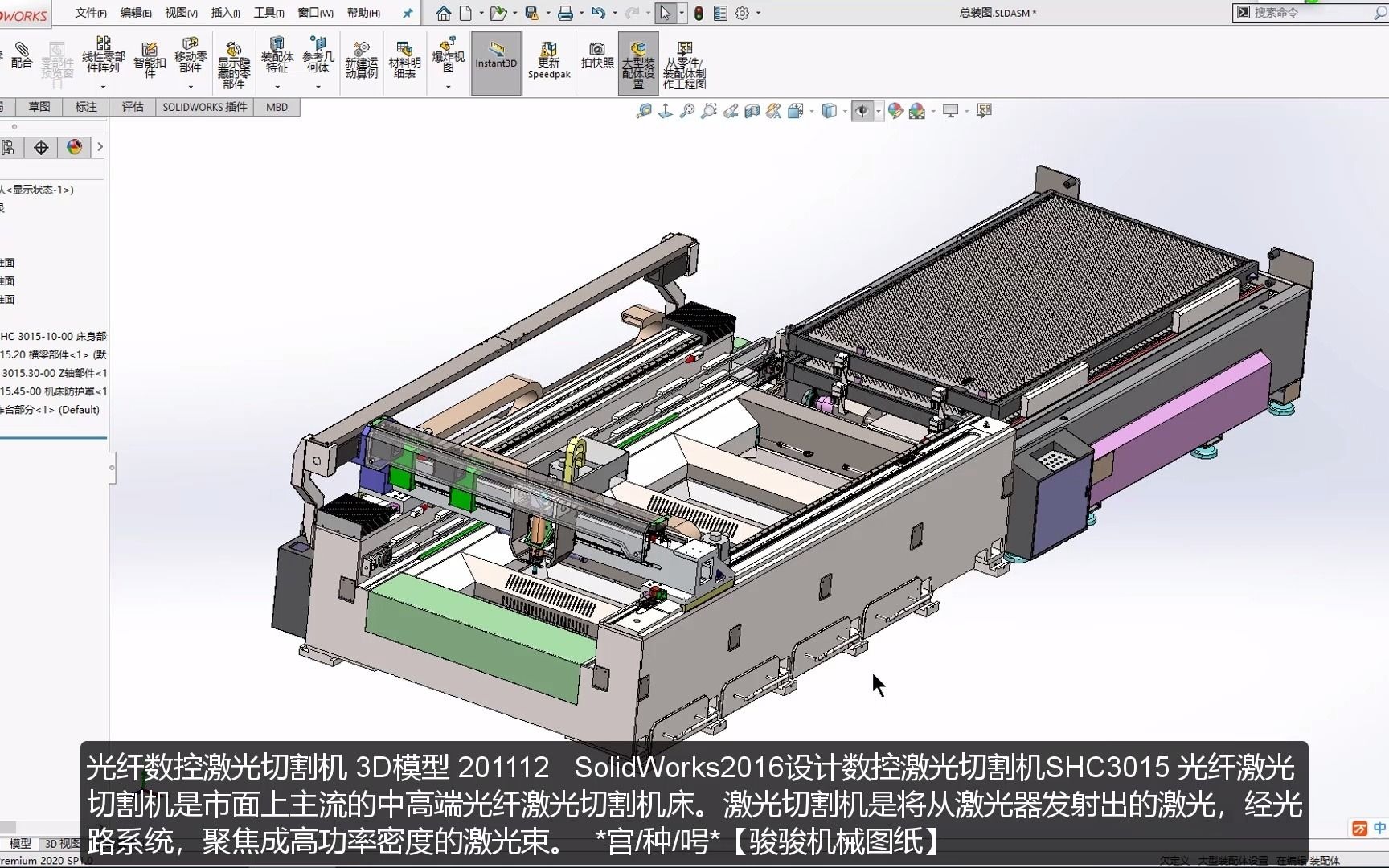
Task: Open View Orientation dropdown arrow
Action: click(811, 111)
